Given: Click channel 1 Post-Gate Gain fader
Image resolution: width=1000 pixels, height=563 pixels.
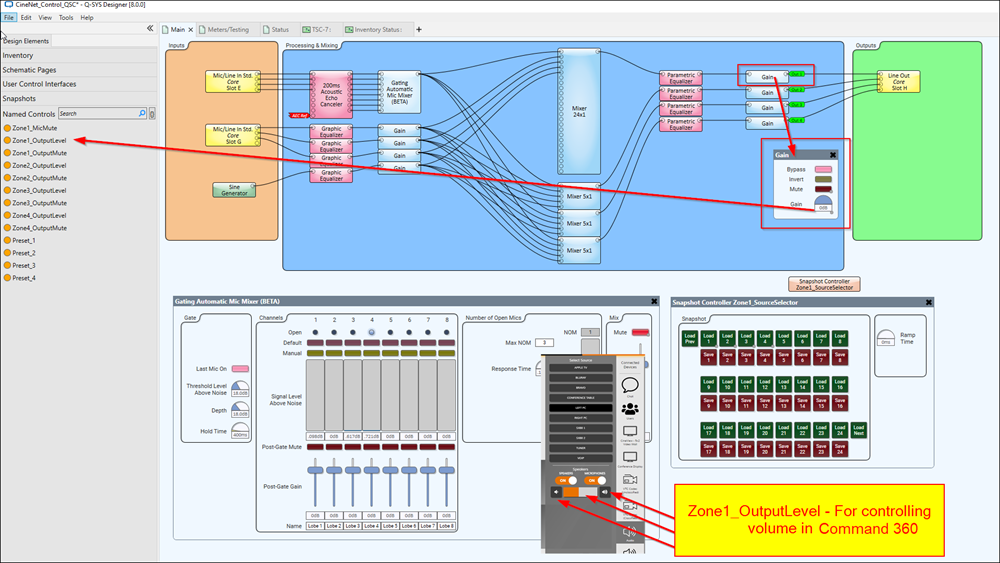Looking at the screenshot, I should pos(315,470).
